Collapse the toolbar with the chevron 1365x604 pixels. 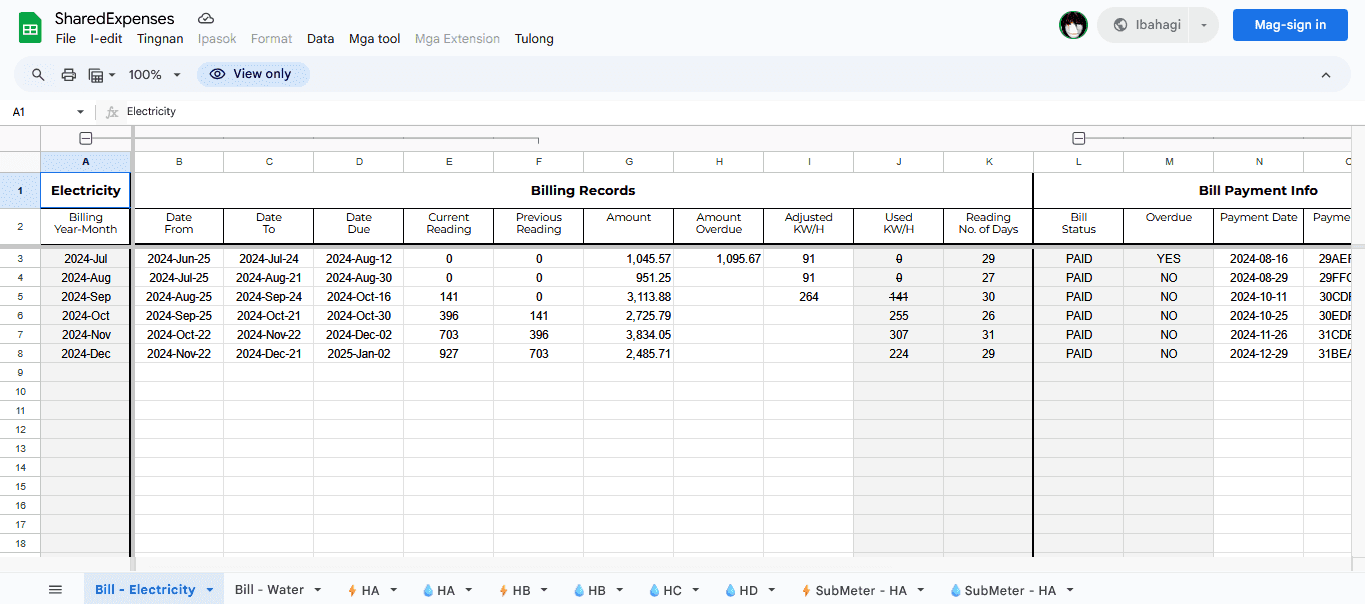(x=1326, y=75)
